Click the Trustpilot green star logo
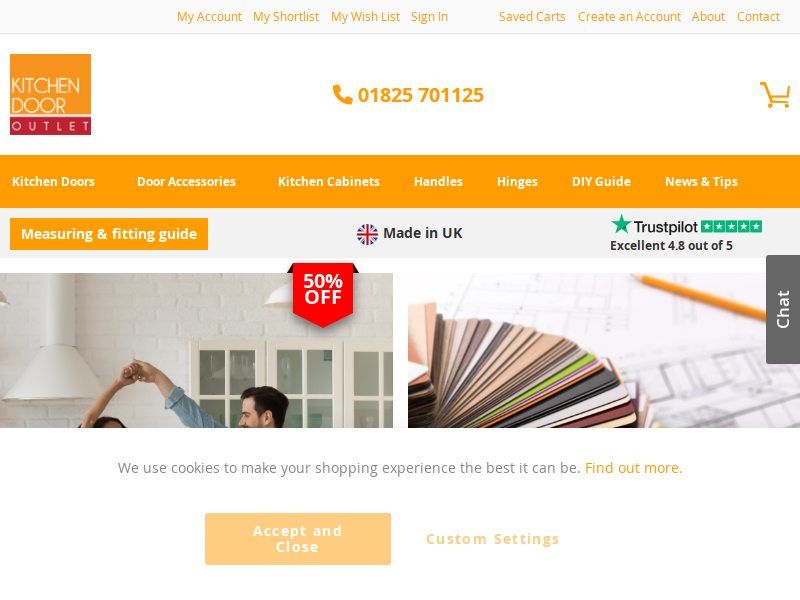800x600 pixels. tap(621, 224)
